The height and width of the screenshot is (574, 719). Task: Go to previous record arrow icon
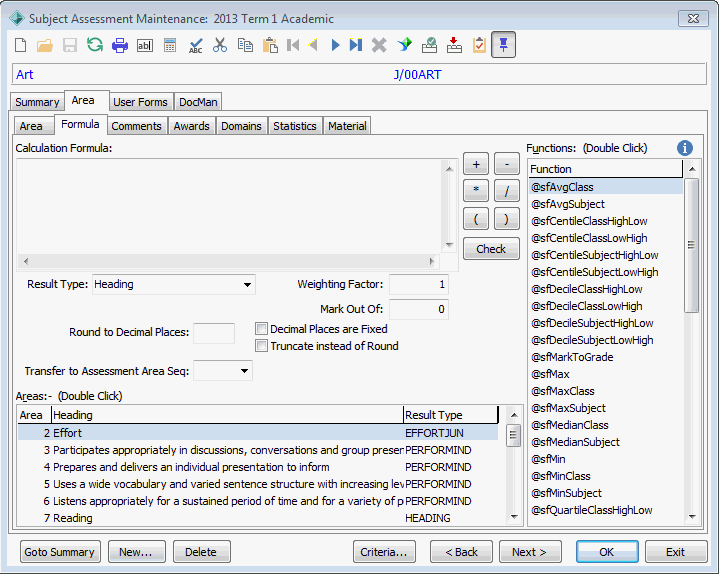[314, 45]
